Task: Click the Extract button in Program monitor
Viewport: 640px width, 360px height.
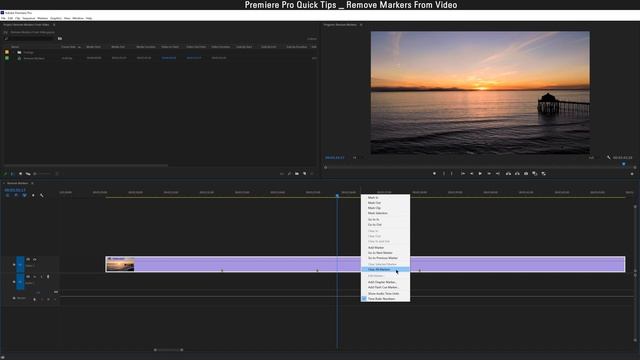Action: pyautogui.click(x=517, y=174)
